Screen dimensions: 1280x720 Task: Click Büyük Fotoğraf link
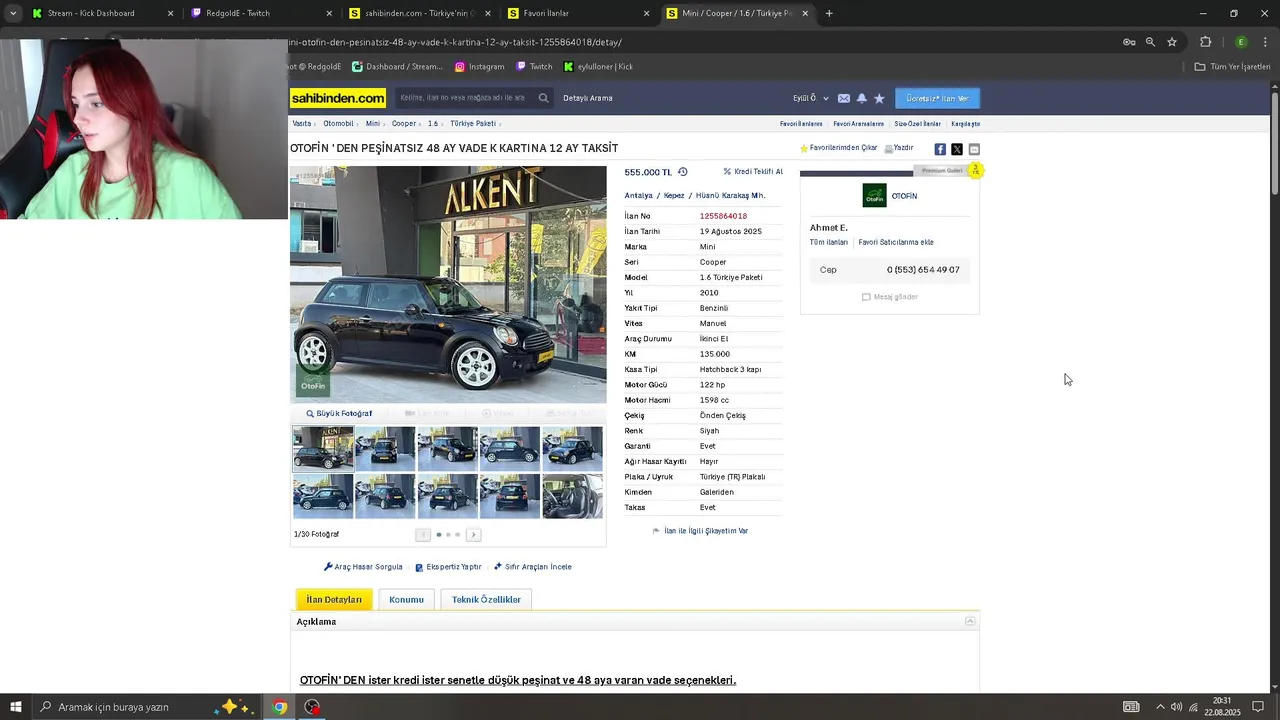[339, 414]
